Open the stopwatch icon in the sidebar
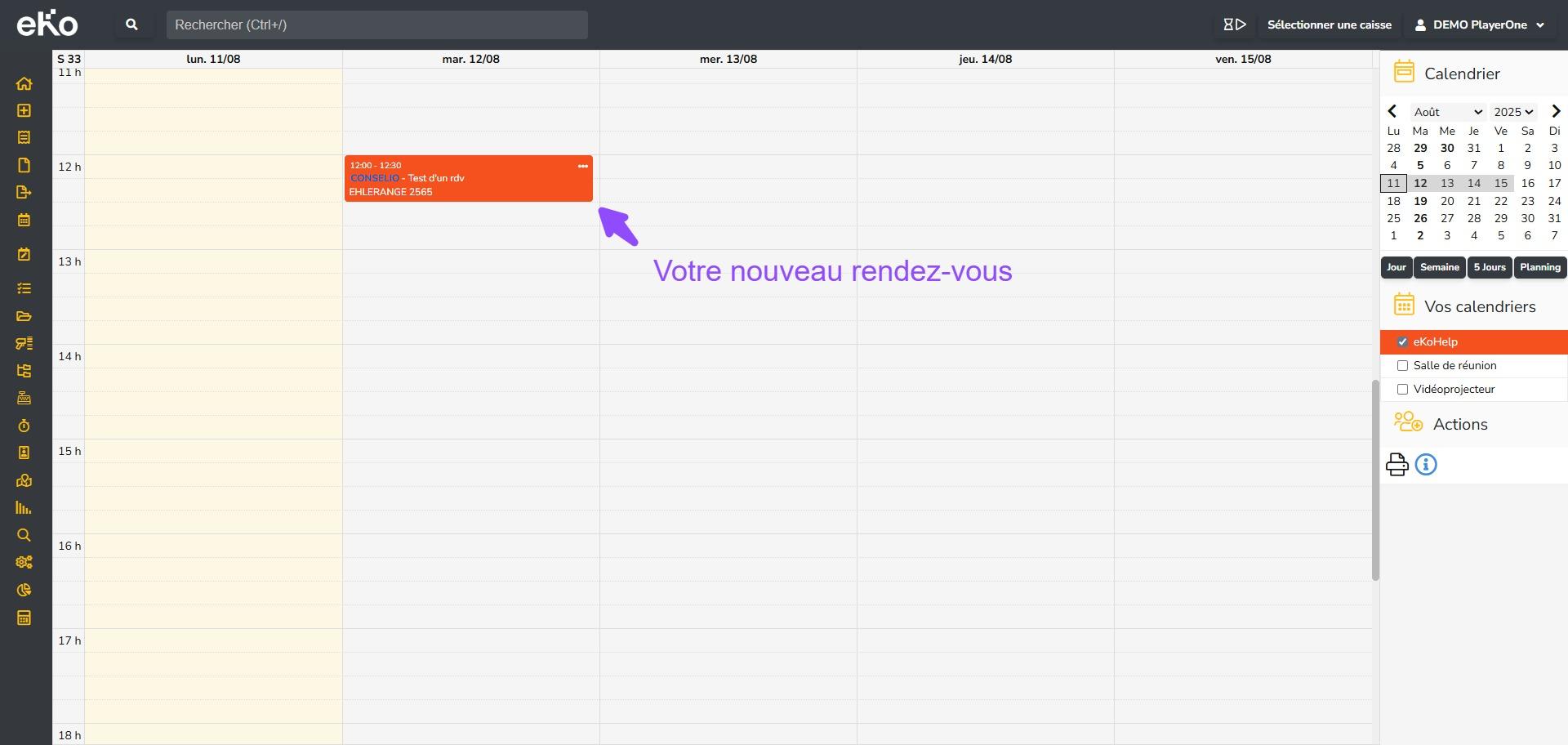Image resolution: width=1568 pixels, height=745 pixels. (x=24, y=426)
